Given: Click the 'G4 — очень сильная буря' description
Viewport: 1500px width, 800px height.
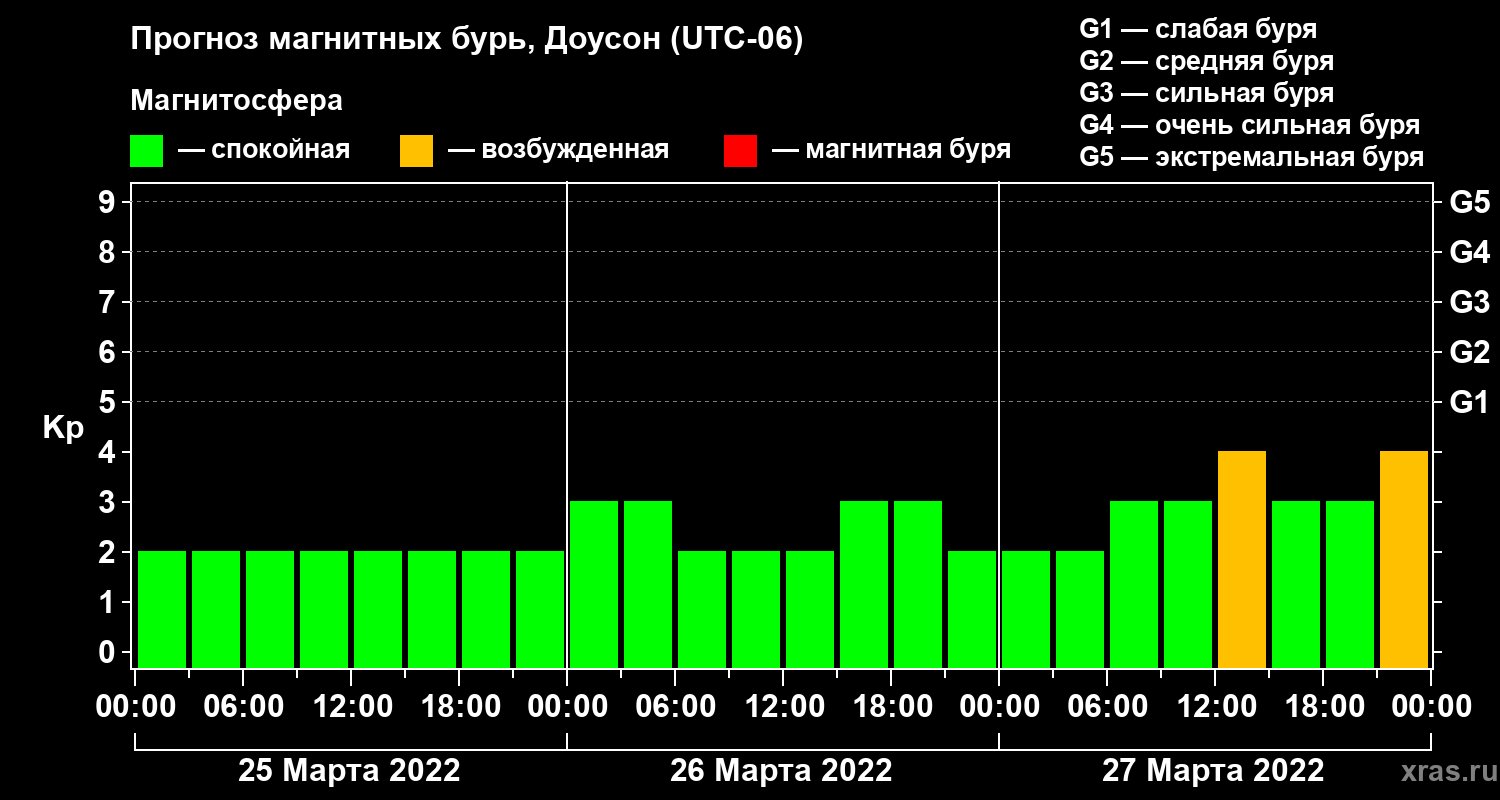Looking at the screenshot, I should coord(1250,125).
